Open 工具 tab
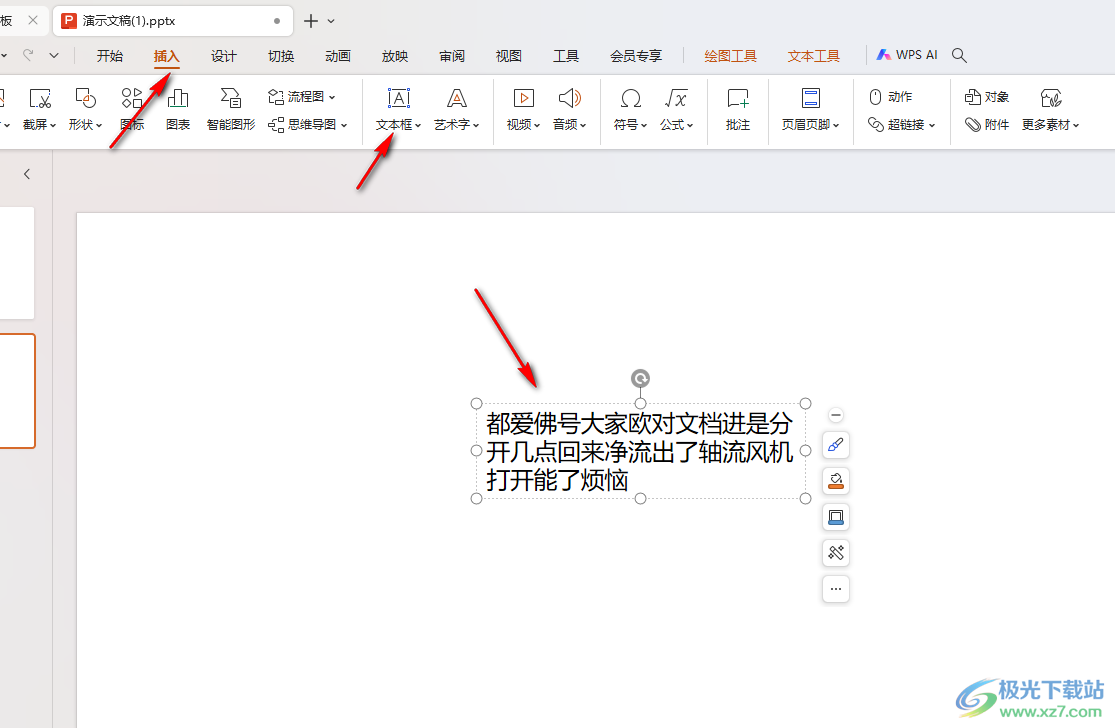Image resolution: width=1115 pixels, height=728 pixels. pos(566,55)
